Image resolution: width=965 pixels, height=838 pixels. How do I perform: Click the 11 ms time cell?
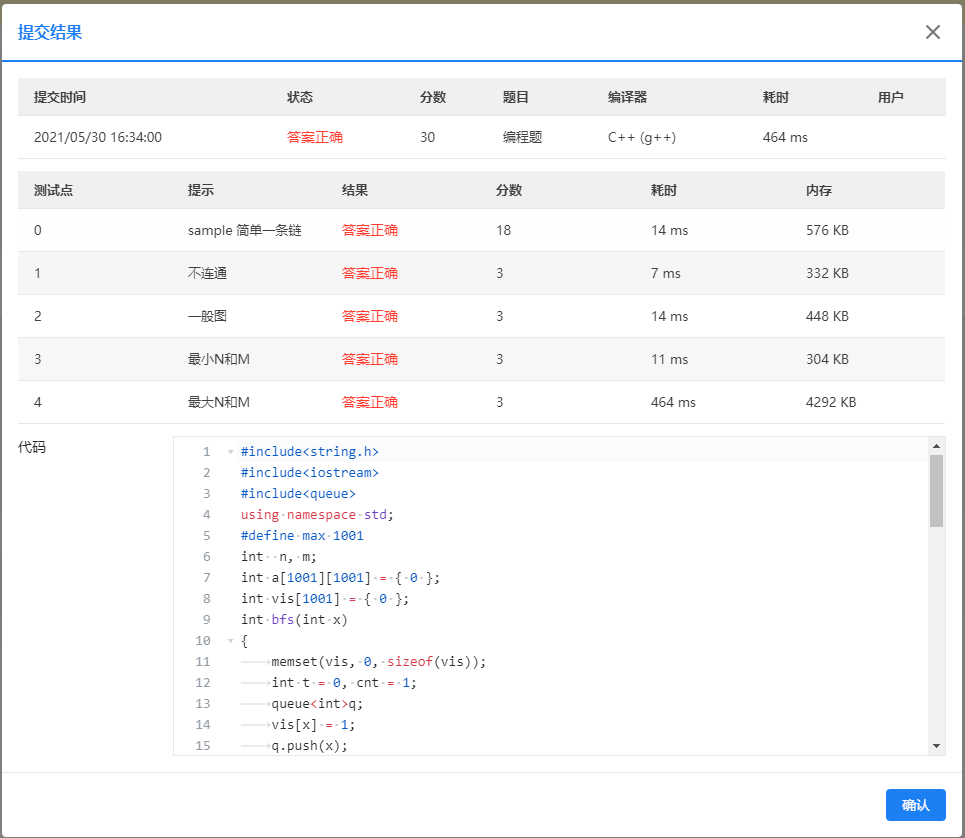tap(670, 359)
